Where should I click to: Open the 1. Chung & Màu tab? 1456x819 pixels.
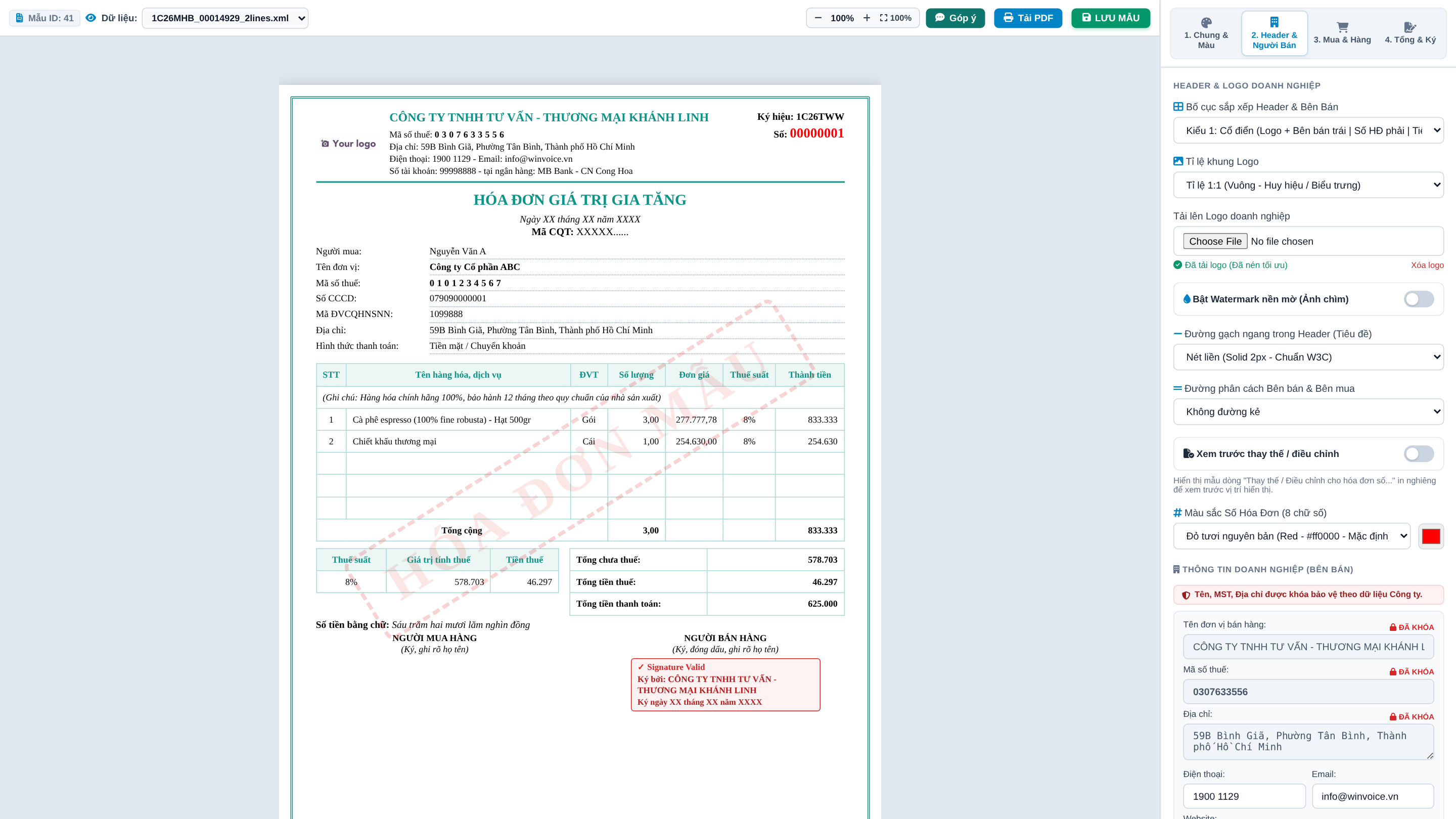1206,33
